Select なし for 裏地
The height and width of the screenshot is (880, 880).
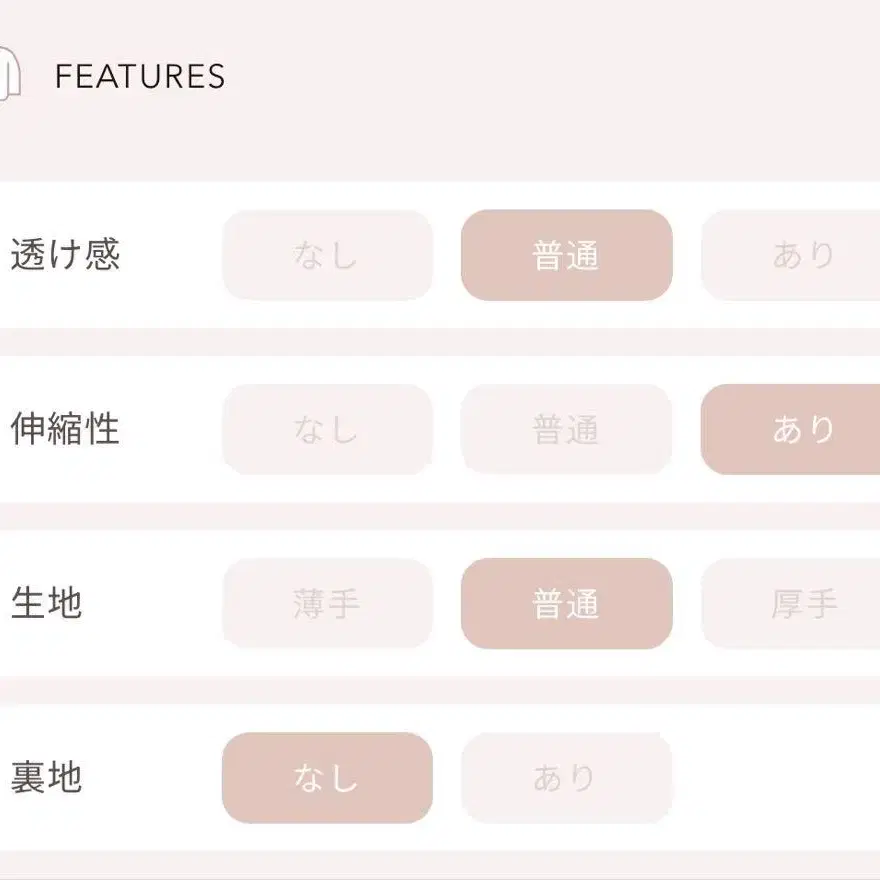click(327, 778)
